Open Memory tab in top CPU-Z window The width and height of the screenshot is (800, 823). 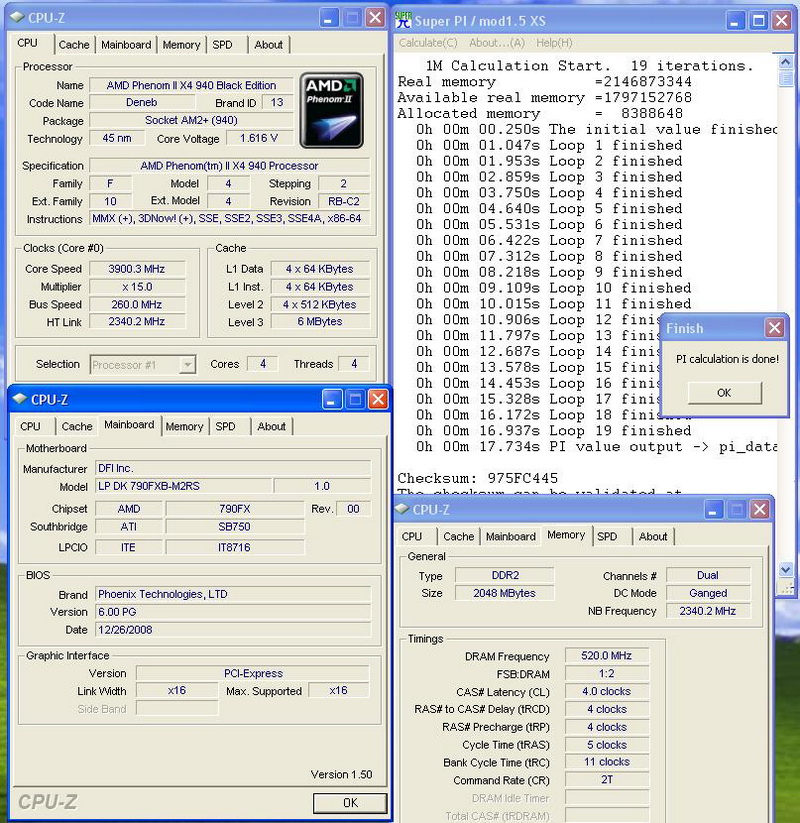(x=181, y=45)
